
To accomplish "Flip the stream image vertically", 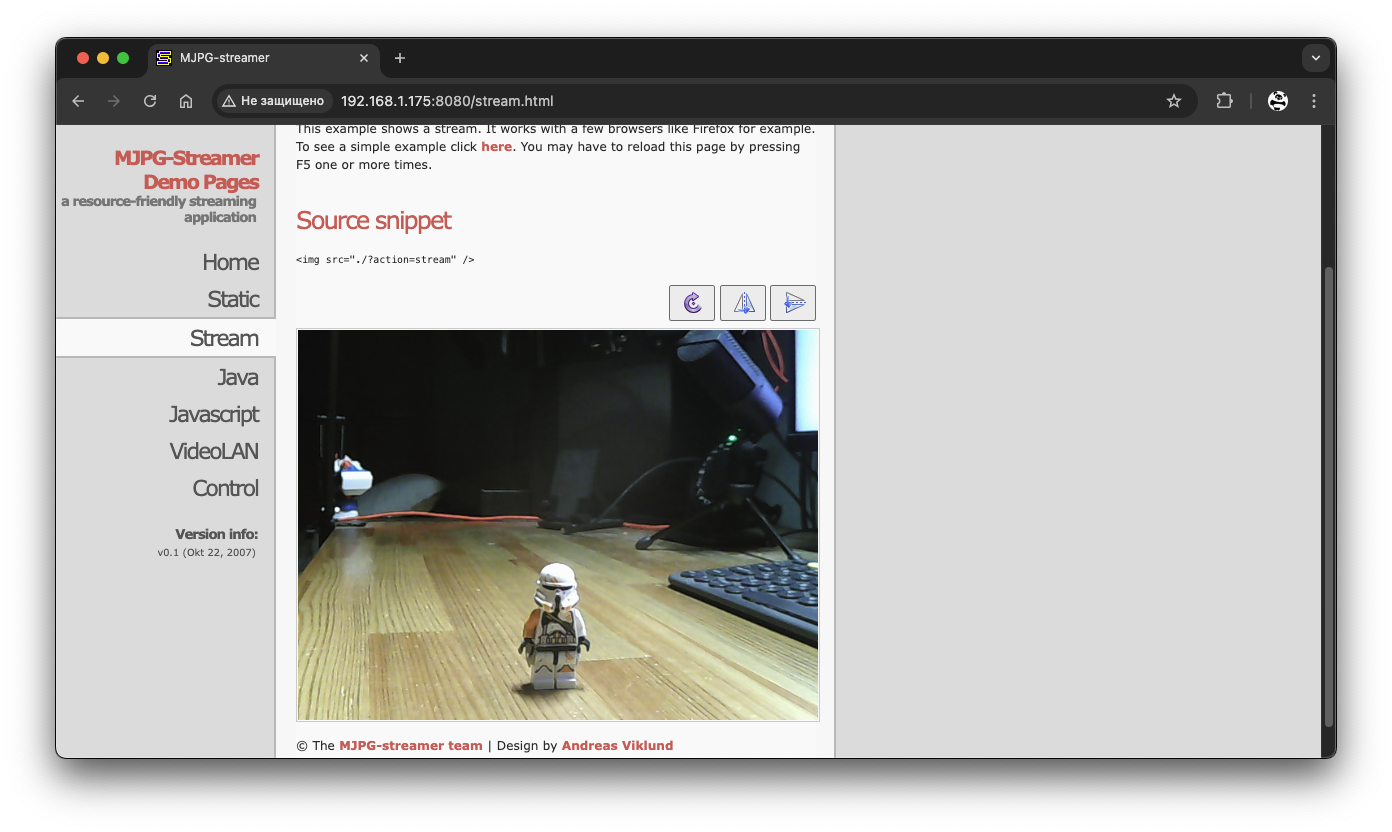I will [x=793, y=303].
